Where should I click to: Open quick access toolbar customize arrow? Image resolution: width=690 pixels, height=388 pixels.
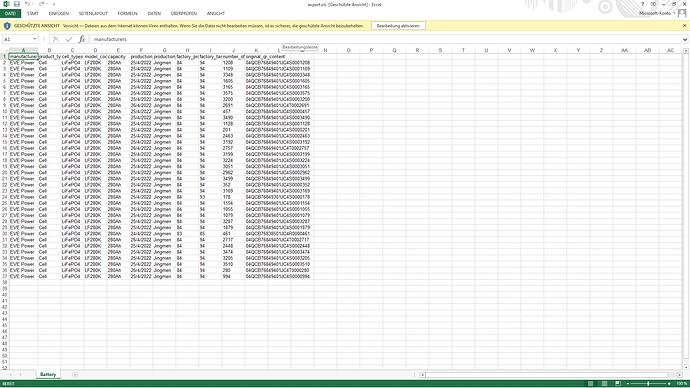click(x=54, y=4)
